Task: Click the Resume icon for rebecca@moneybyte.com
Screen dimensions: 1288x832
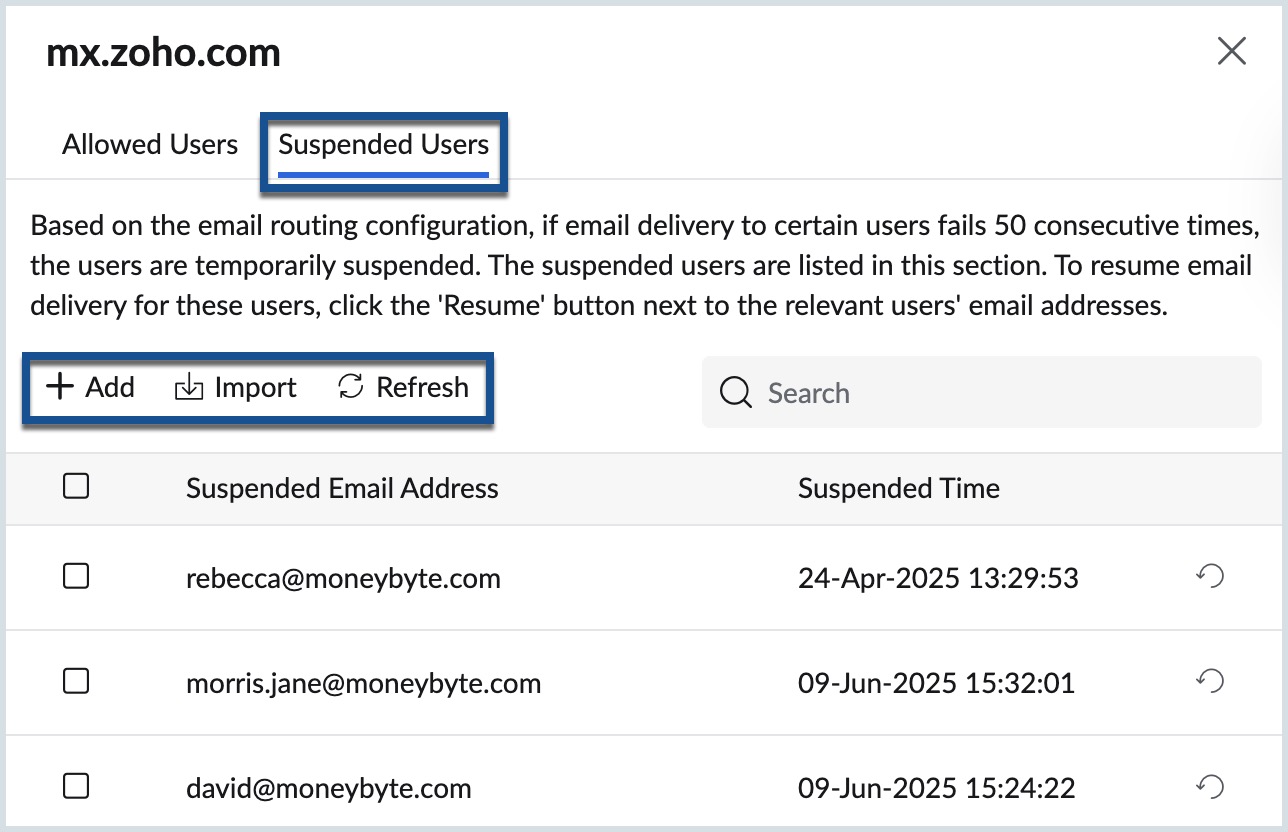Action: 1210,576
